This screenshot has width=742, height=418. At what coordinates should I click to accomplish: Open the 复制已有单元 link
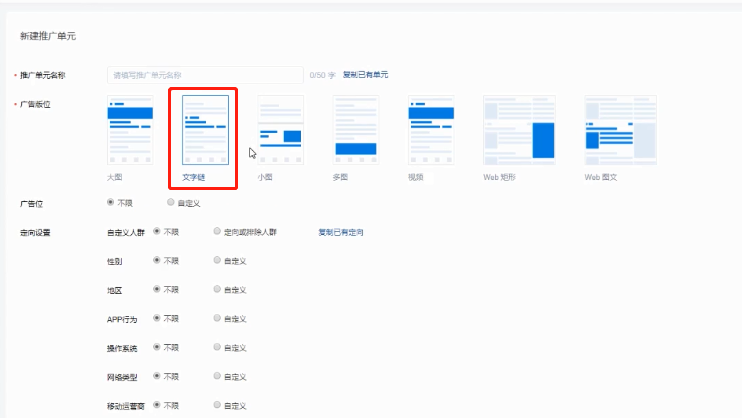click(x=365, y=75)
